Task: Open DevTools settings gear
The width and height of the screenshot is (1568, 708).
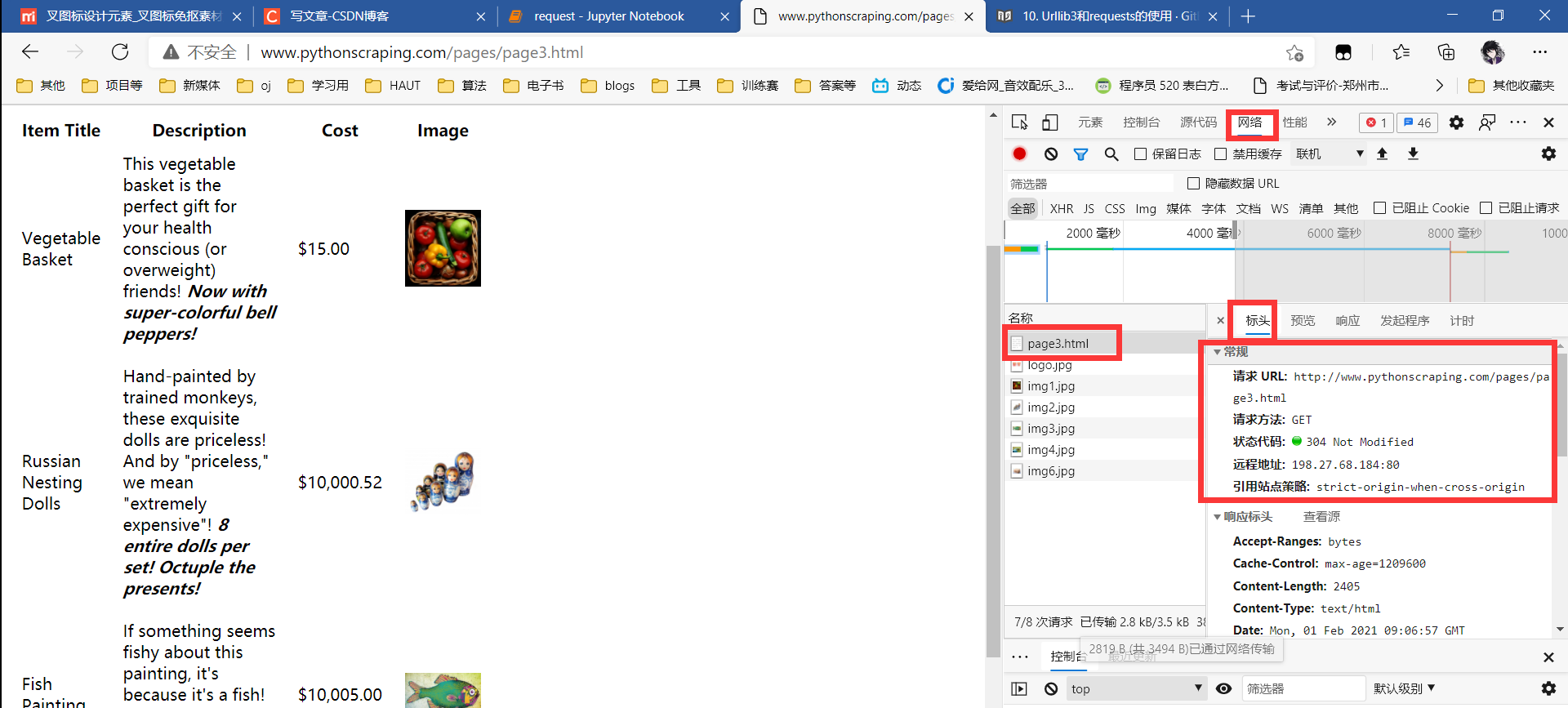Action: click(1456, 122)
